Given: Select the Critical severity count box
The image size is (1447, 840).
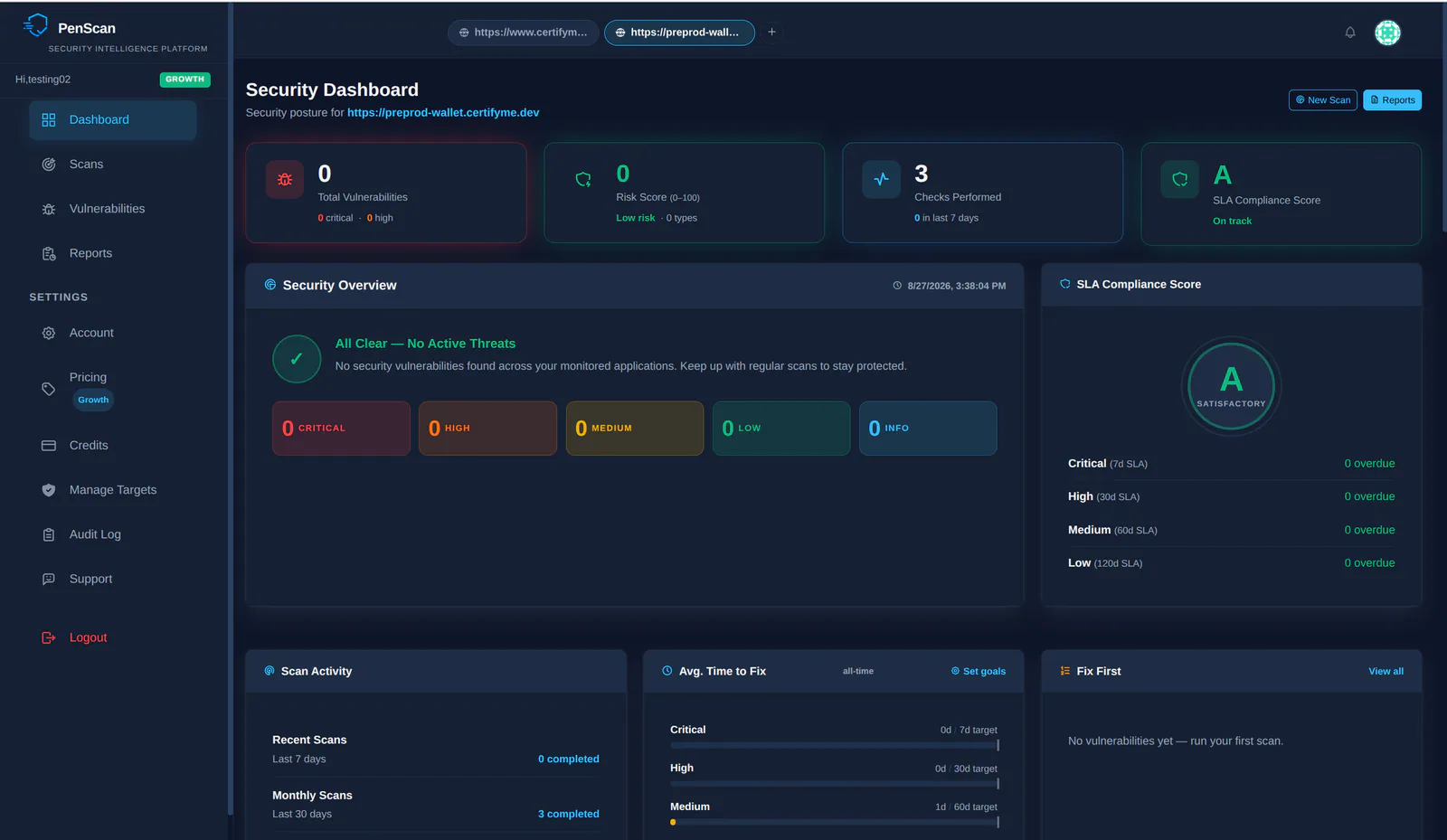Looking at the screenshot, I should click(341, 429).
